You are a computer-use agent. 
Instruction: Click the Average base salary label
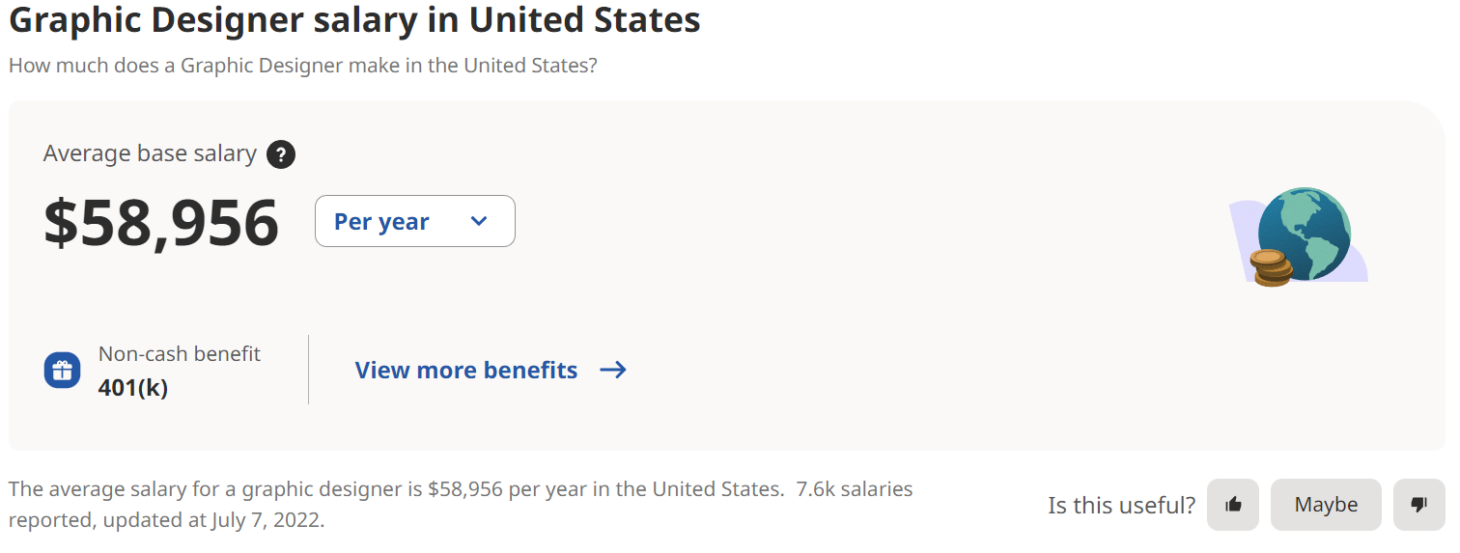(x=150, y=154)
